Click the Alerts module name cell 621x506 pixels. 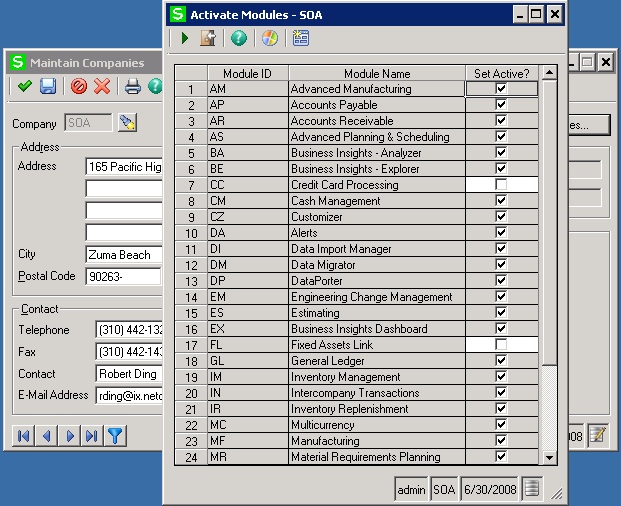click(377, 233)
